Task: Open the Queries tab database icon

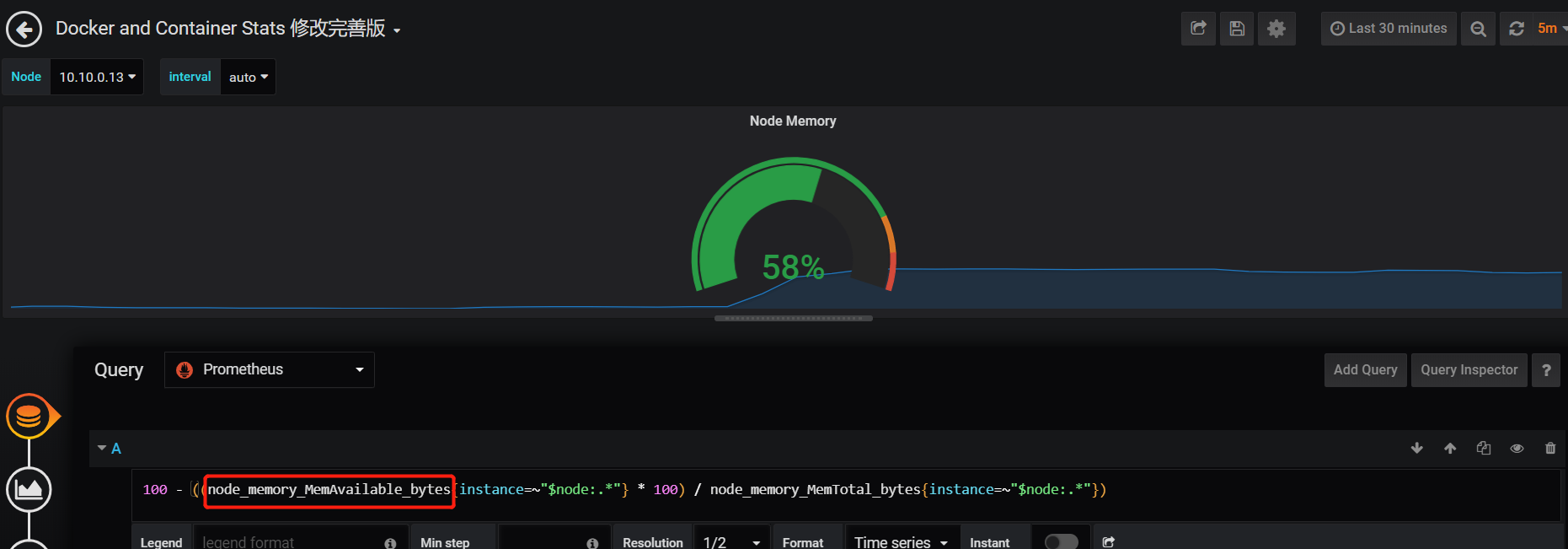Action: tap(29, 416)
